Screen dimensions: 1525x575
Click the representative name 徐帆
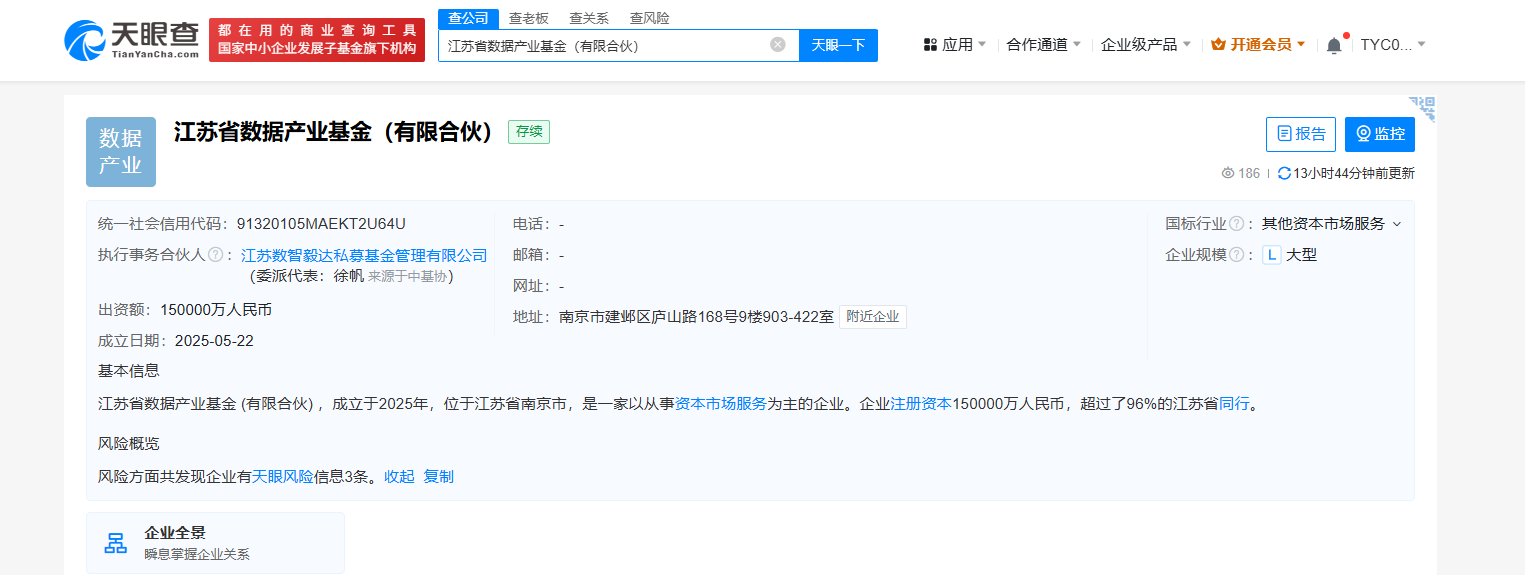tap(348, 276)
